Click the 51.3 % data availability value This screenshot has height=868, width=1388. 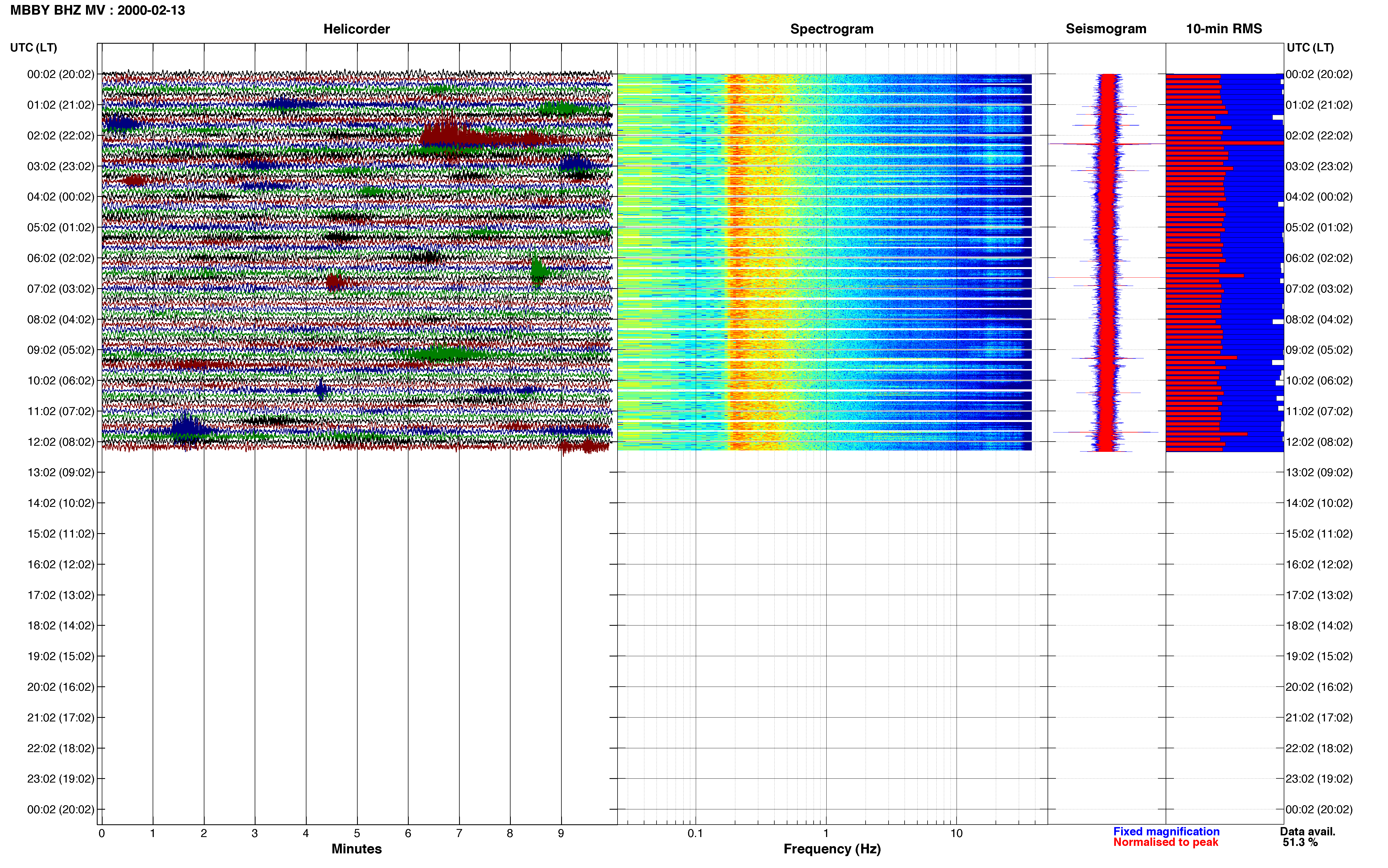[x=1300, y=842]
